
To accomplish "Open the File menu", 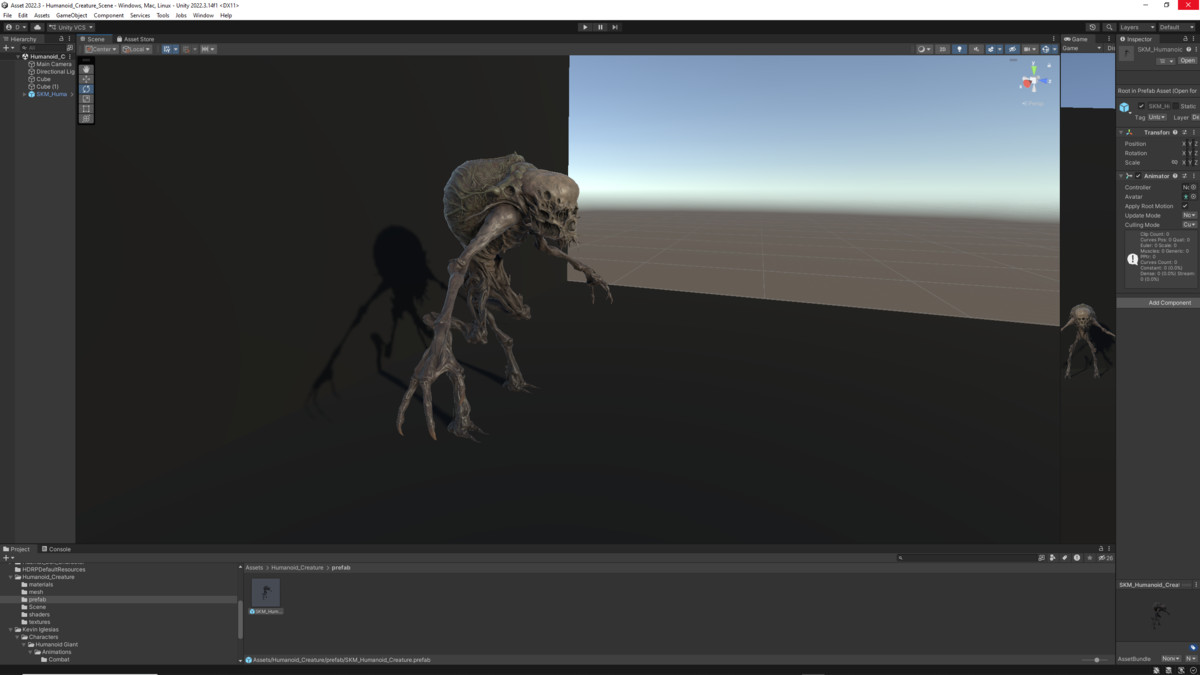I will [8, 15].
